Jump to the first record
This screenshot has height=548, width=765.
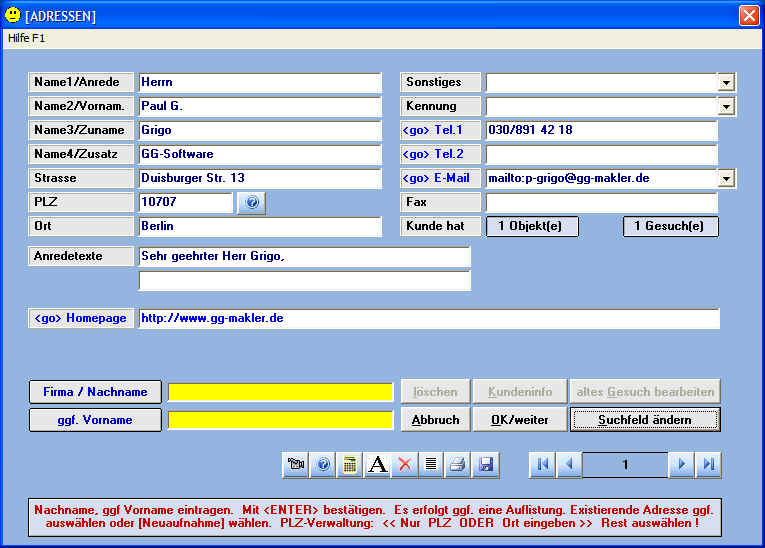tap(543, 464)
